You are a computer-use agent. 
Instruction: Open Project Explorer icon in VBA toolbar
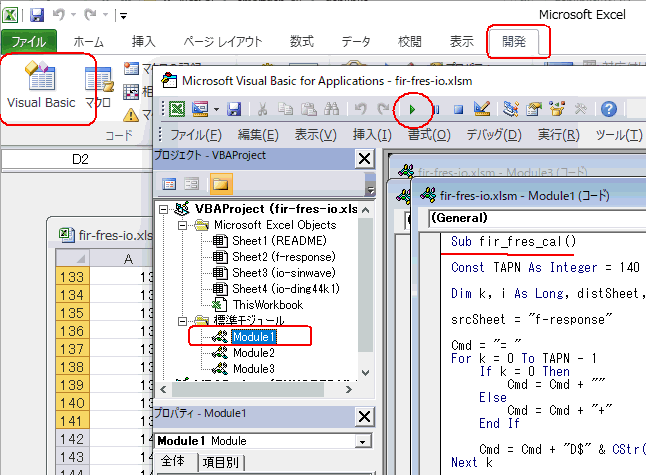[x=510, y=109]
